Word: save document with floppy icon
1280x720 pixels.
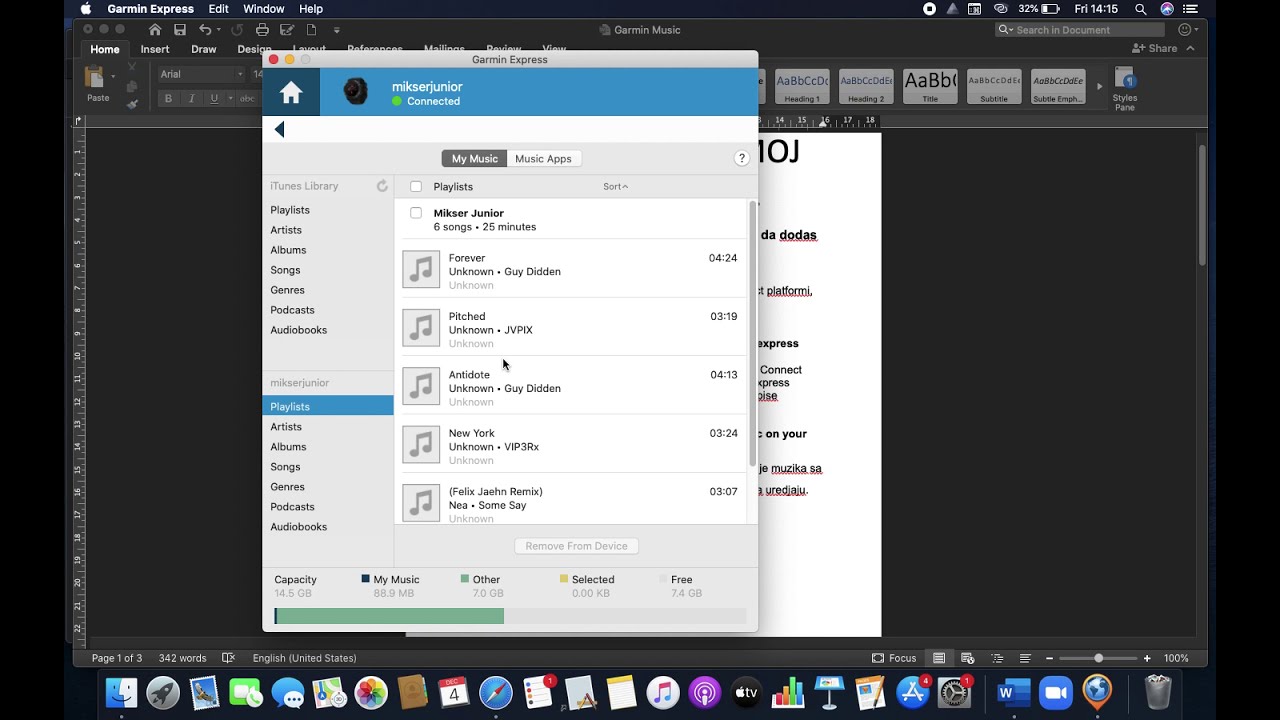(x=179, y=30)
